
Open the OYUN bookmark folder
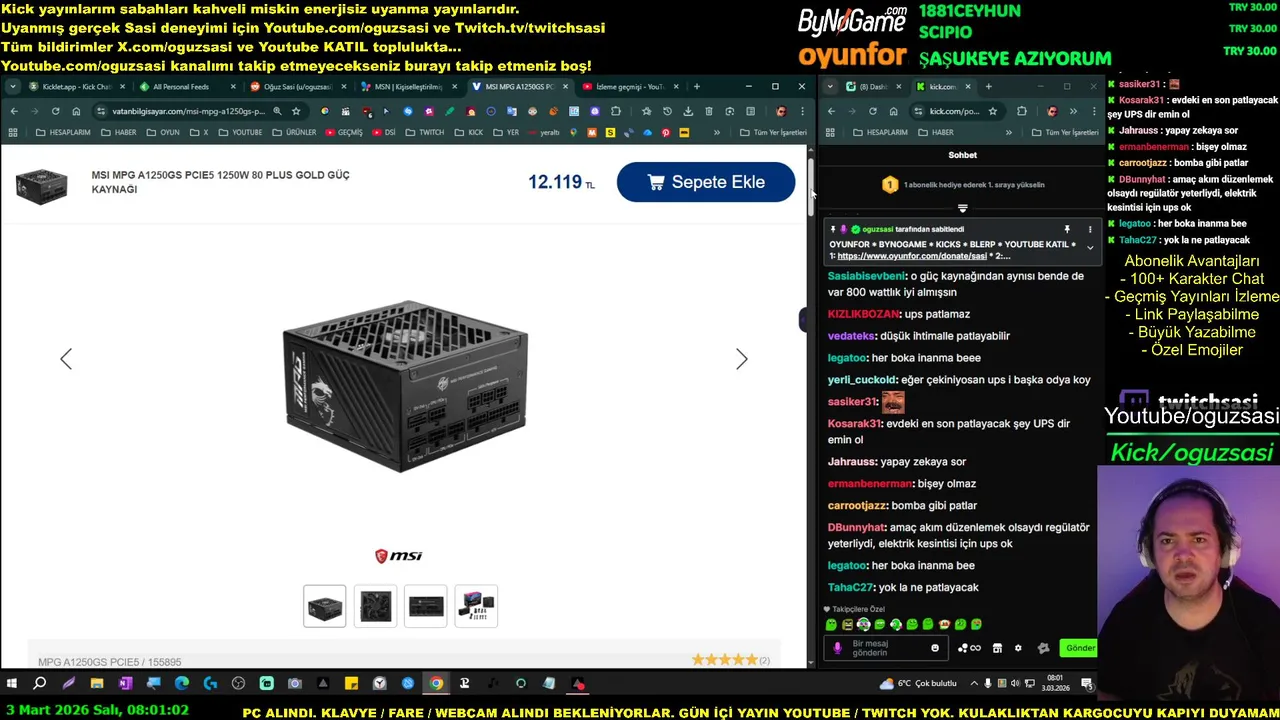[x=163, y=132]
